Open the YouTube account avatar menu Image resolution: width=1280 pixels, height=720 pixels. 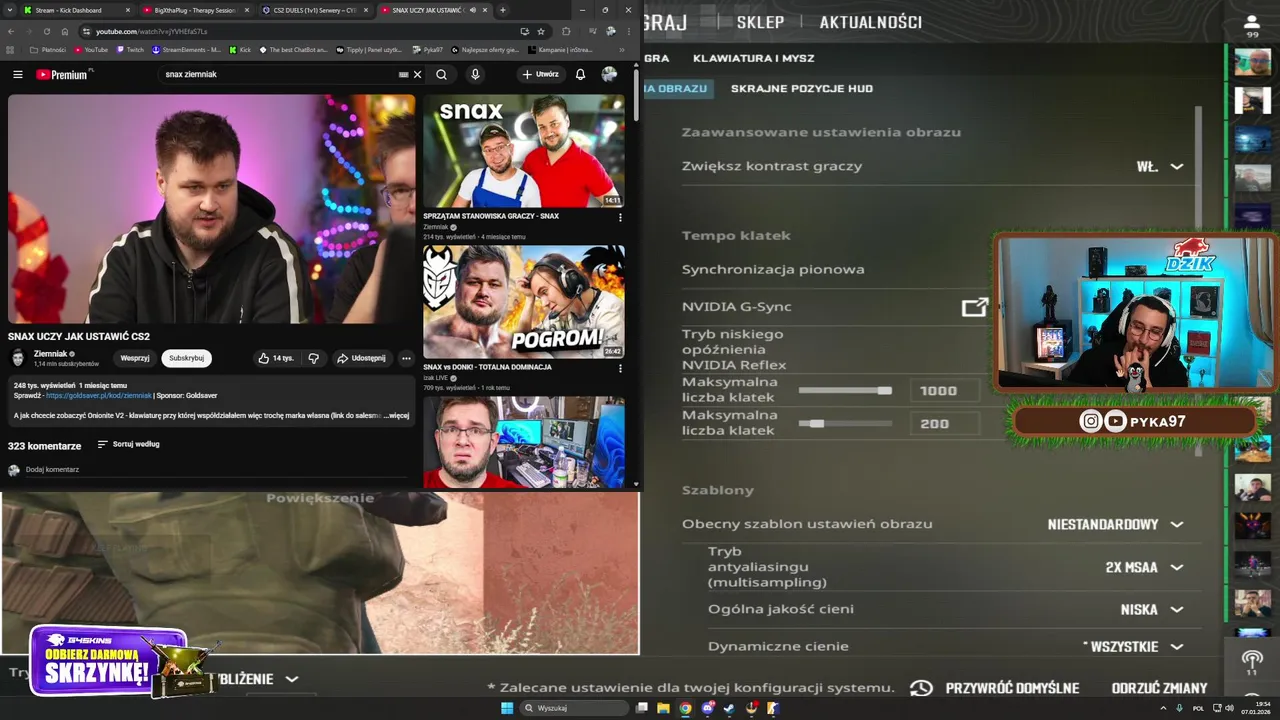[609, 74]
